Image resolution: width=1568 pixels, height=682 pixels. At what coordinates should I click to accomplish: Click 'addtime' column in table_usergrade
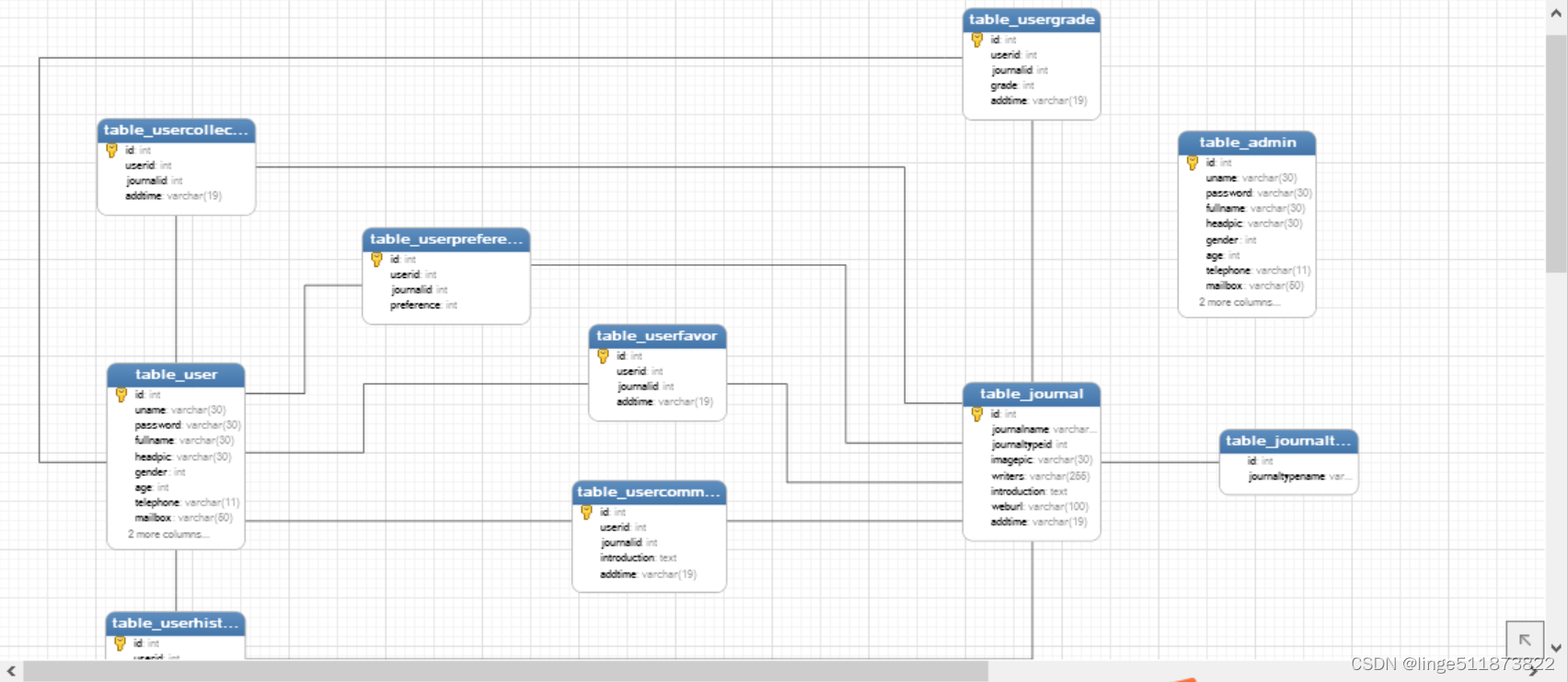(1039, 101)
